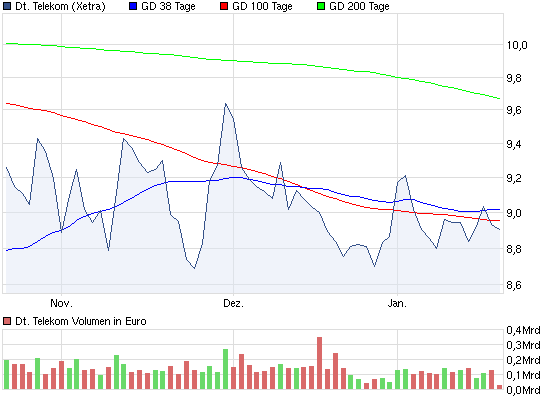This screenshot has width=545, height=398.
Task: Click the 9,0 price axis value
Action: coord(514,213)
